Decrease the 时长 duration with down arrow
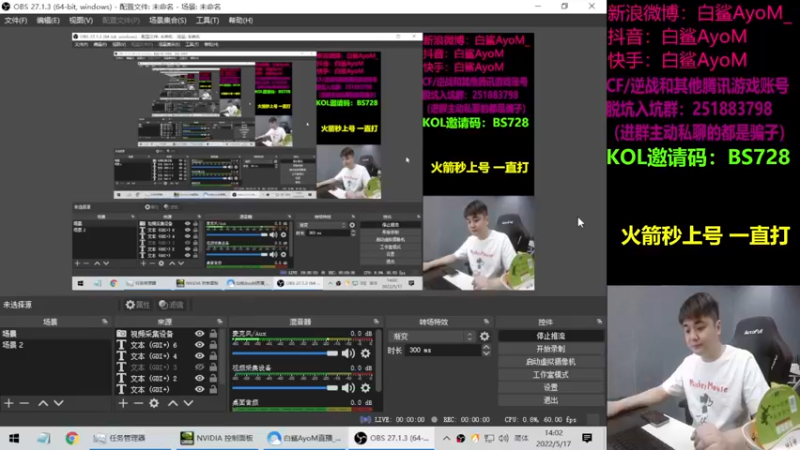Viewport: 800px width, 450px height. click(x=486, y=353)
